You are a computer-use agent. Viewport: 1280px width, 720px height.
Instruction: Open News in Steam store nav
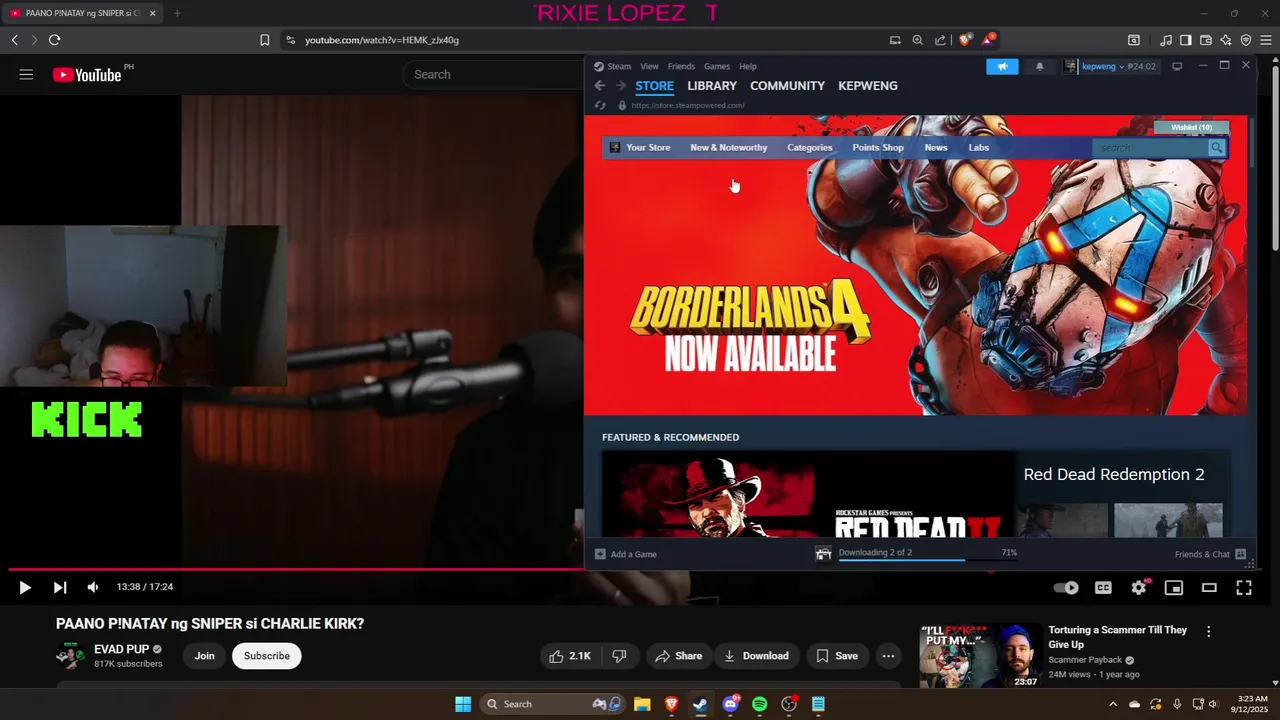click(x=936, y=147)
